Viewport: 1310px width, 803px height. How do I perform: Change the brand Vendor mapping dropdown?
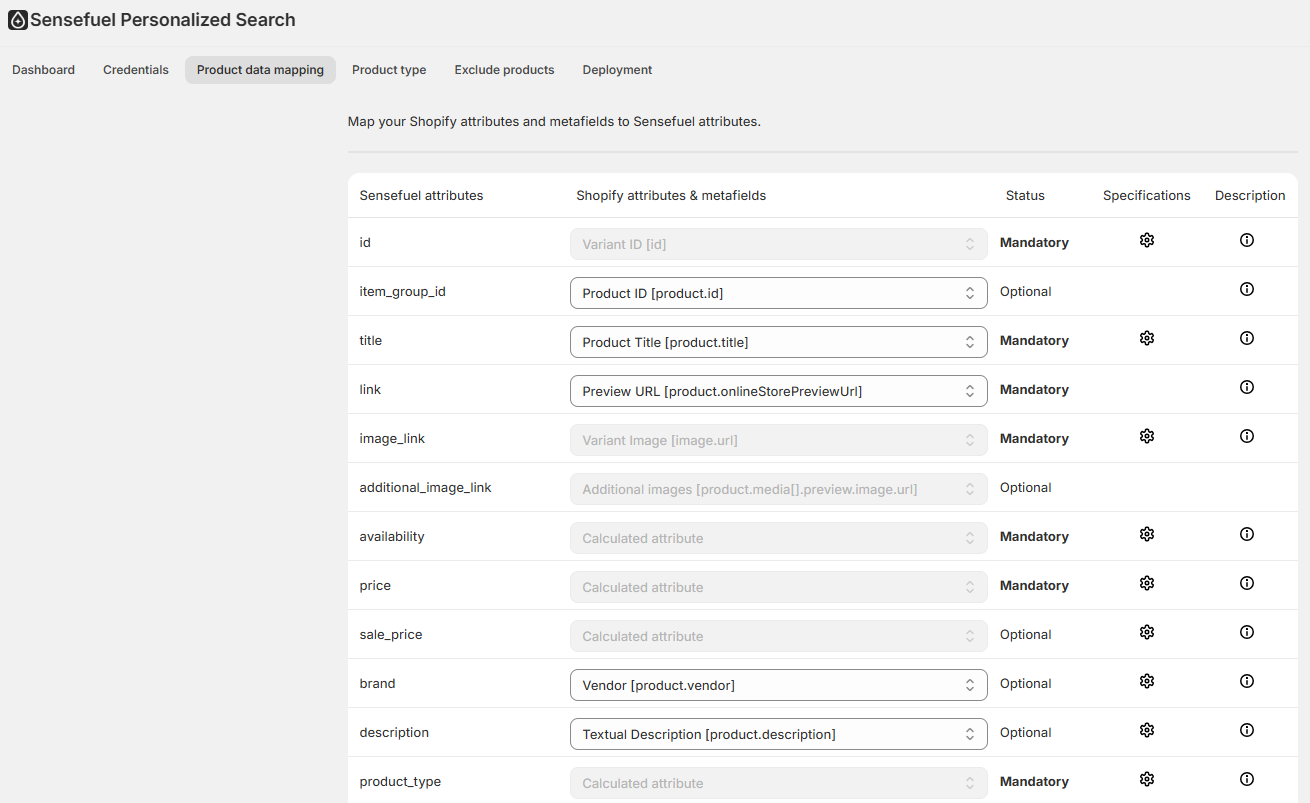(x=778, y=685)
